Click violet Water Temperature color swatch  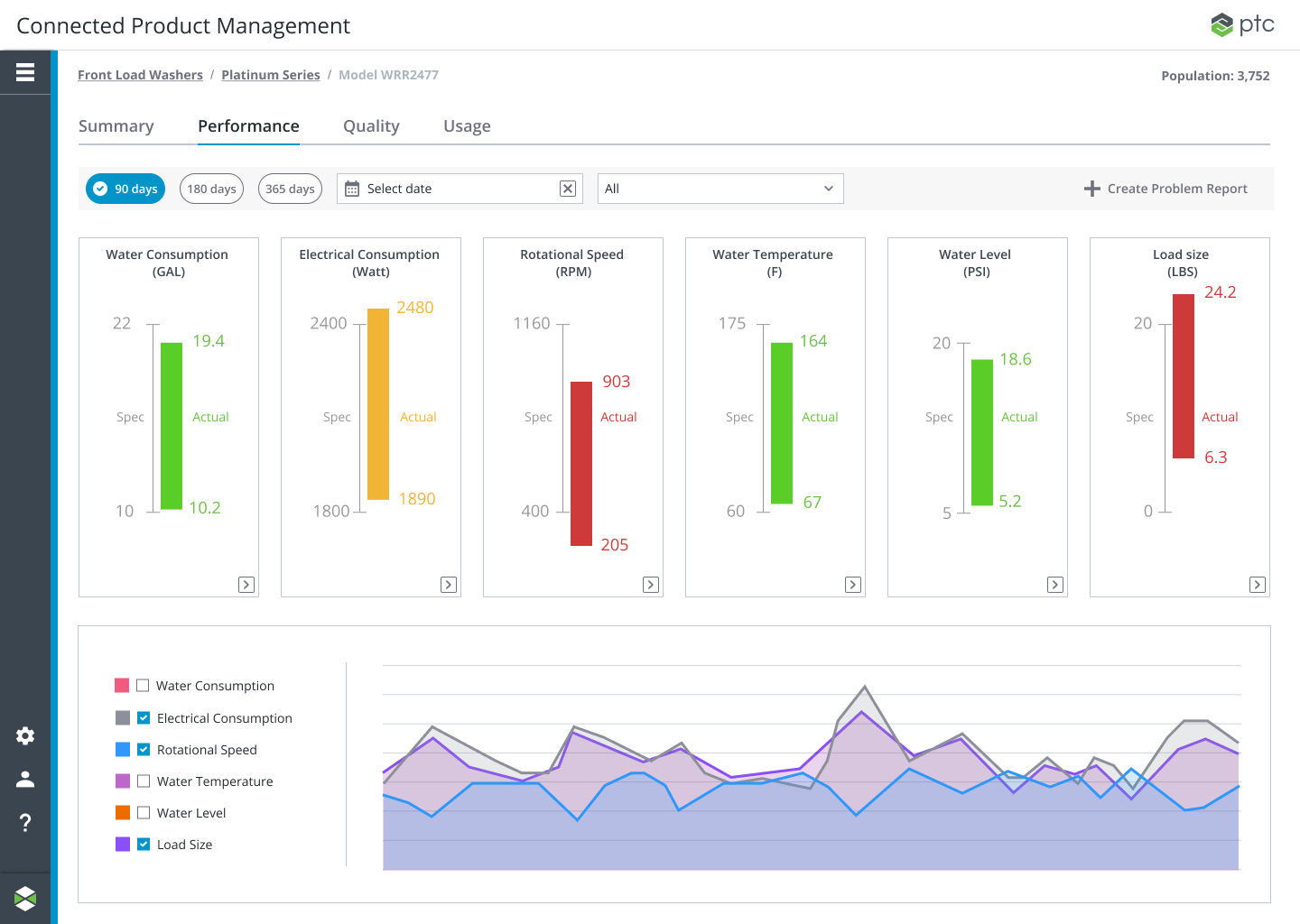coord(123,781)
